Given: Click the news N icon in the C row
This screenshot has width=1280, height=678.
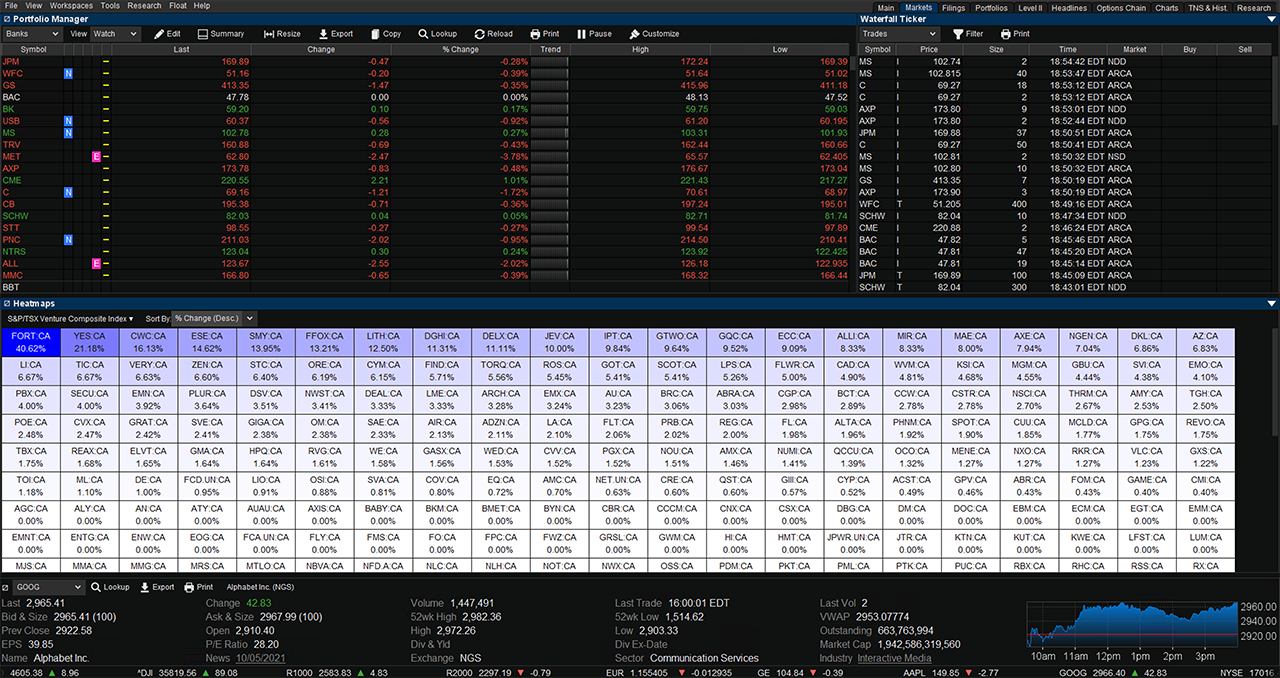Looking at the screenshot, I should (x=68, y=192).
